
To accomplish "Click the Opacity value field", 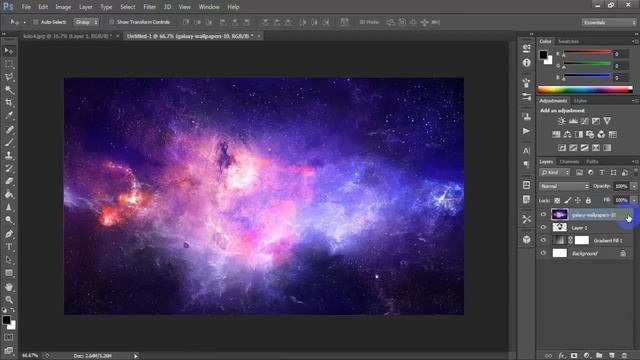I will (621, 186).
